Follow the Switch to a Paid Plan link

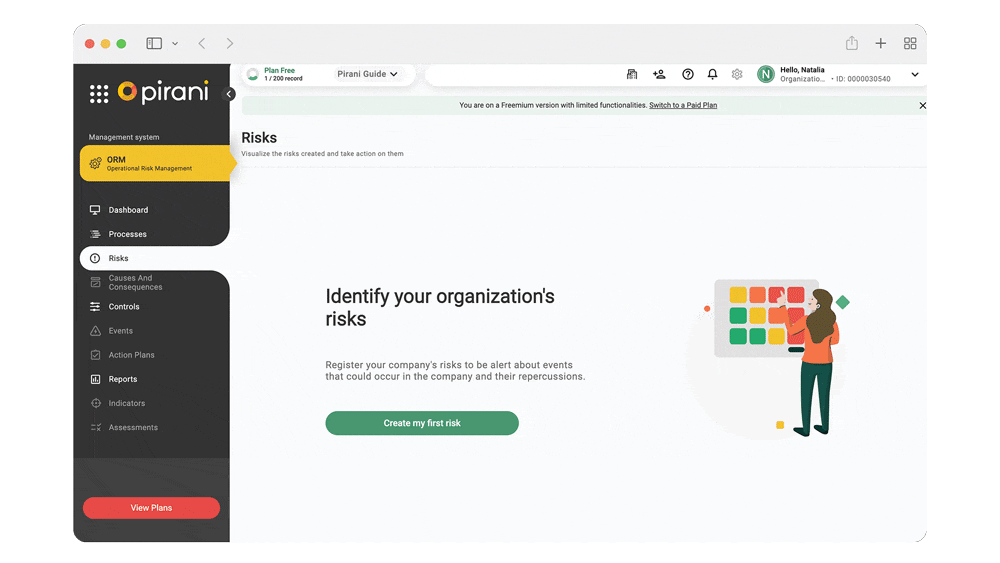(683, 105)
